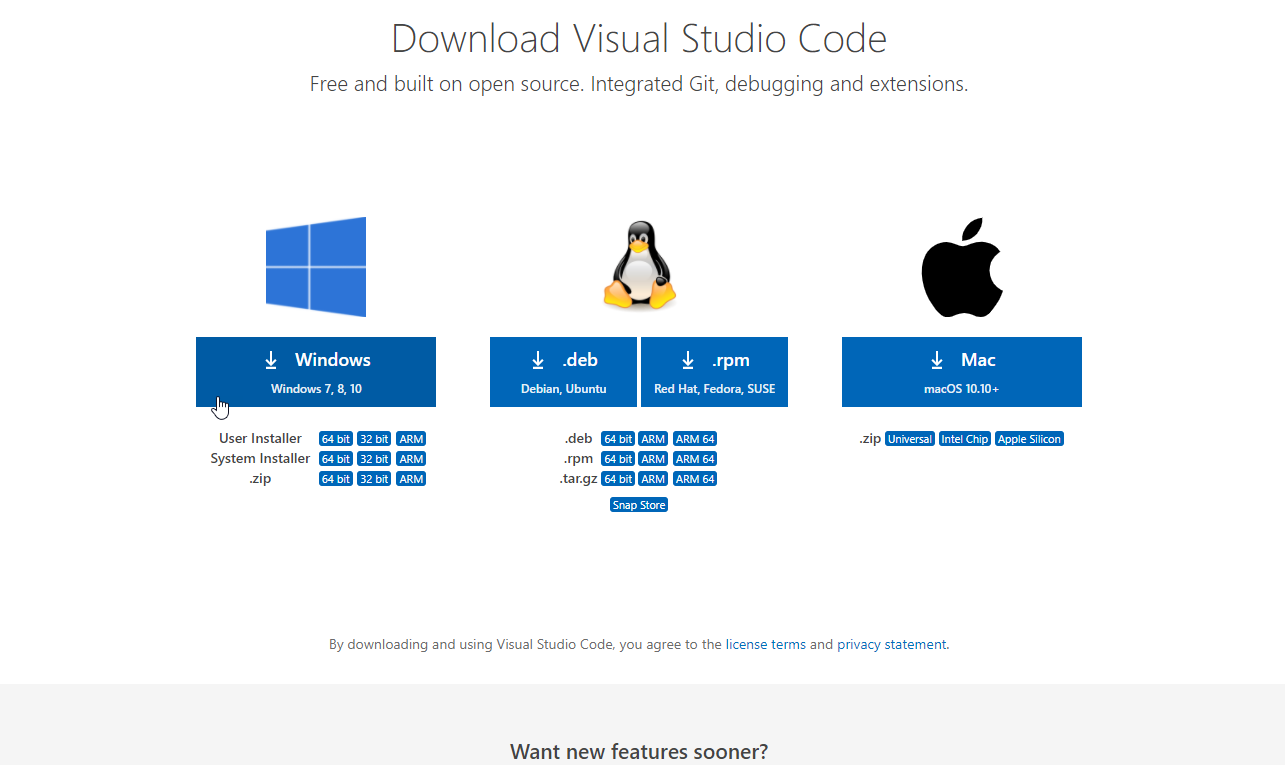Download the Windows 7, 8, 10 build
This screenshot has height=765, width=1285.
click(316, 372)
